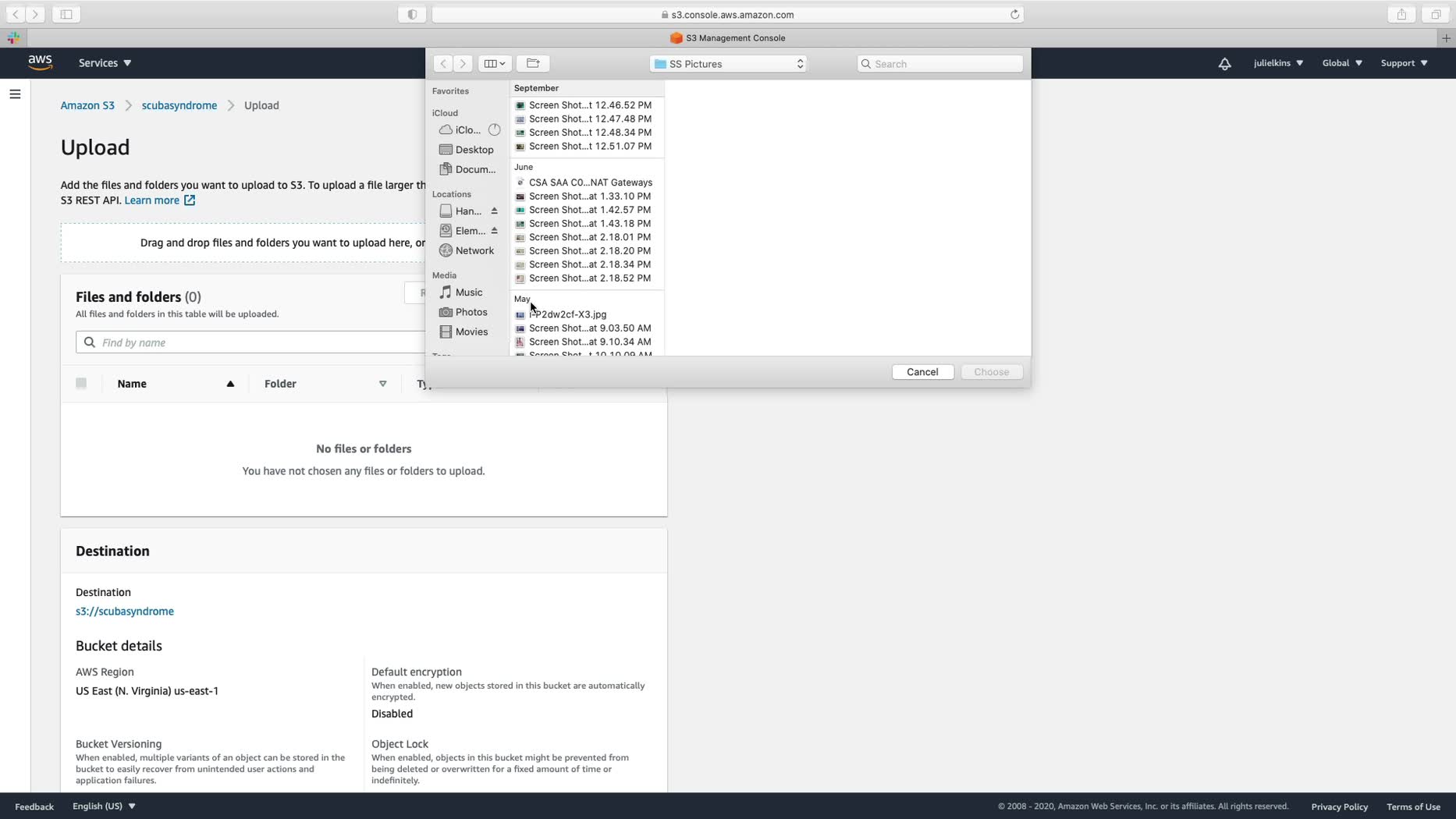Click the pinned Slack tab icon
The image size is (1456, 819).
tap(13, 37)
